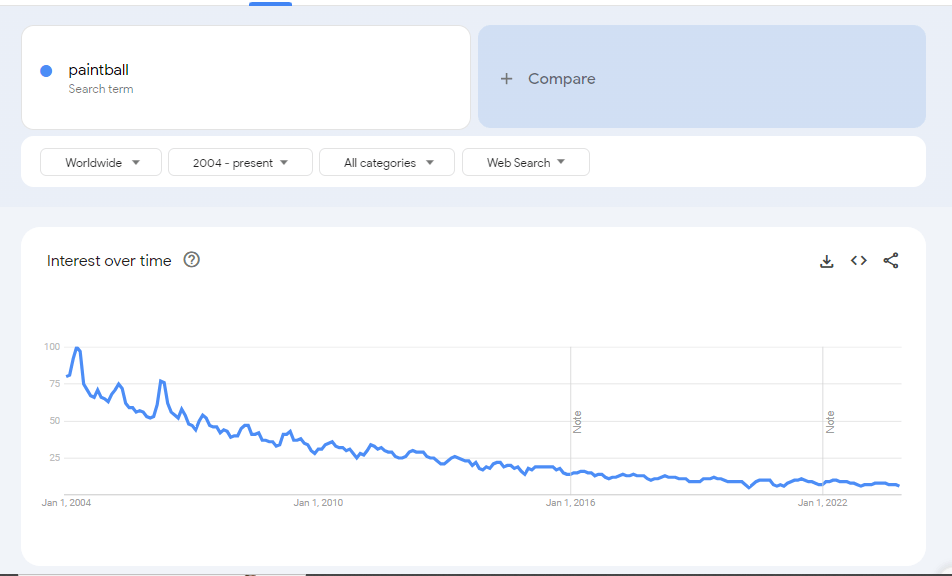Open the help tooltip next to Interest over time
The height and width of the screenshot is (576, 952).
(191, 260)
